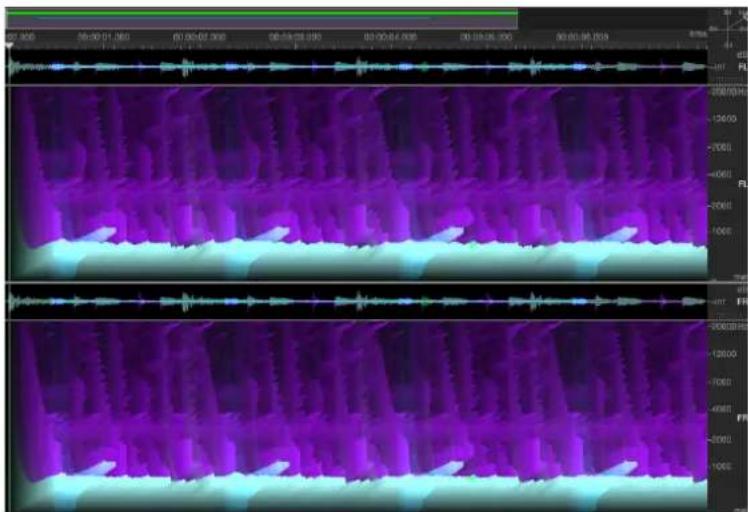Click the 12000 Hz mark on FR frequency scale
This screenshot has height=512, width=748.
pos(723,354)
